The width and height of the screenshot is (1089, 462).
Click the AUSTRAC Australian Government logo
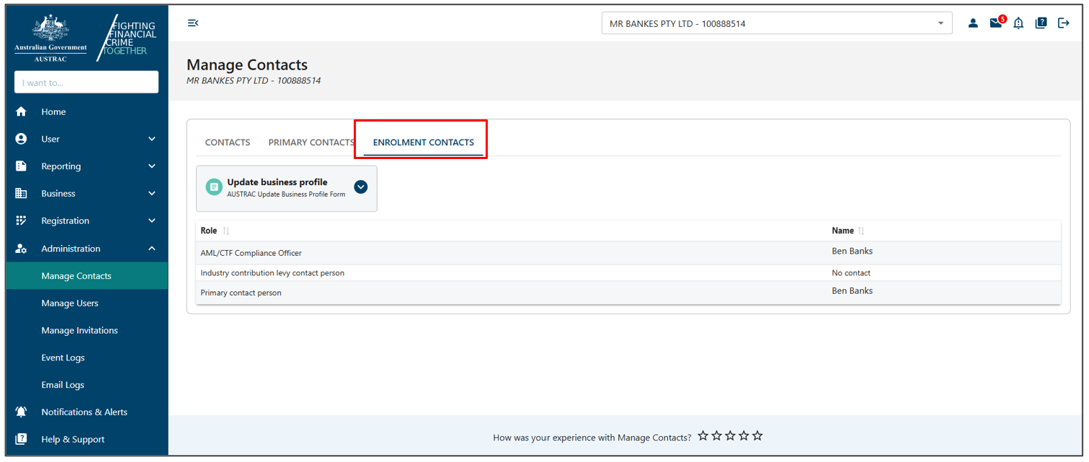pos(51,38)
